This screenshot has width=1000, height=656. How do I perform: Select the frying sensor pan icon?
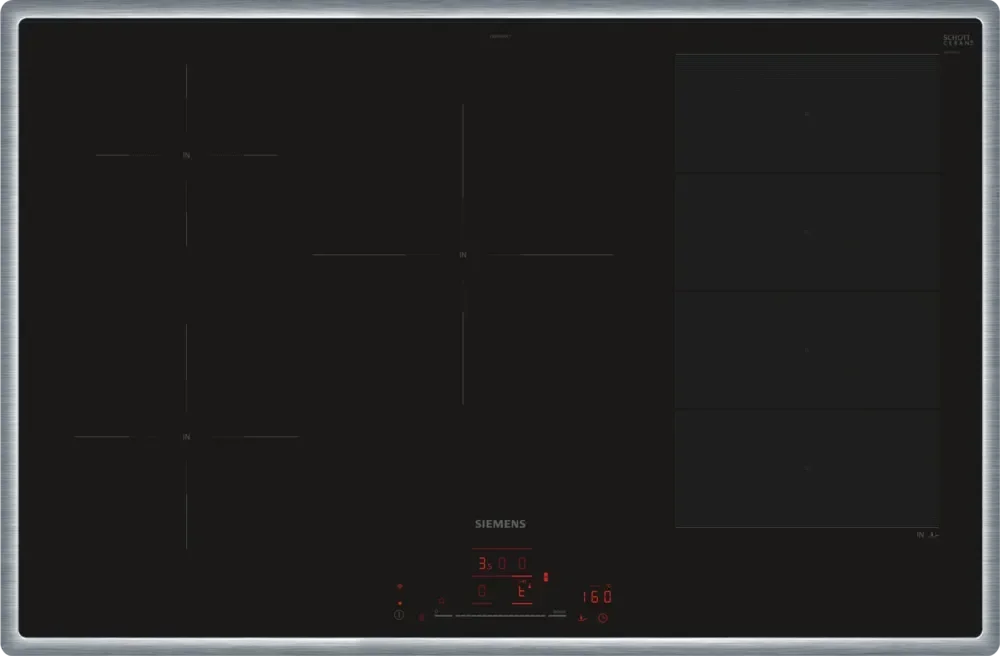point(582,617)
